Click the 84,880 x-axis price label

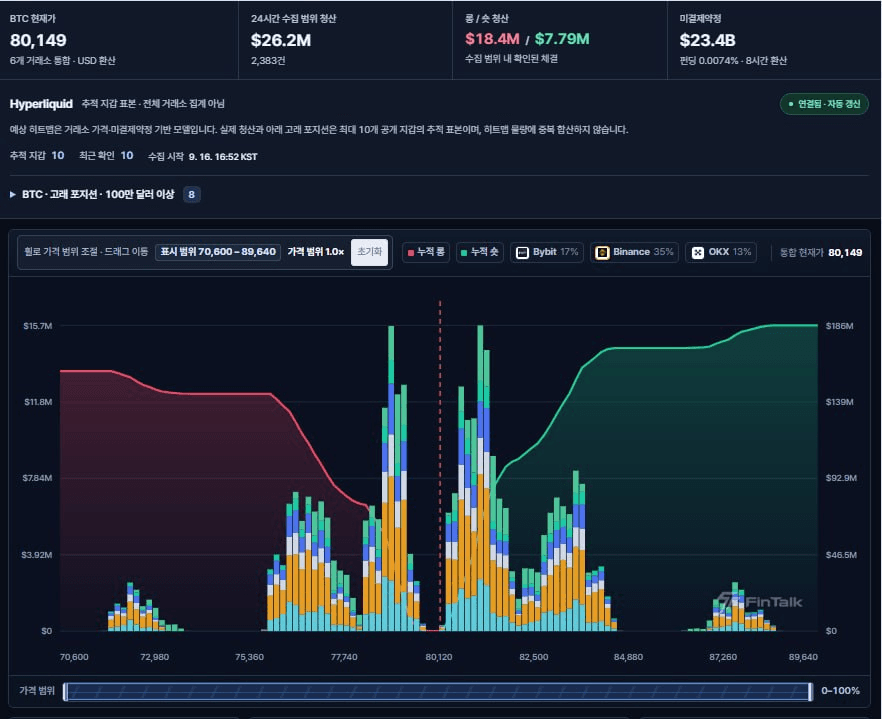628,657
